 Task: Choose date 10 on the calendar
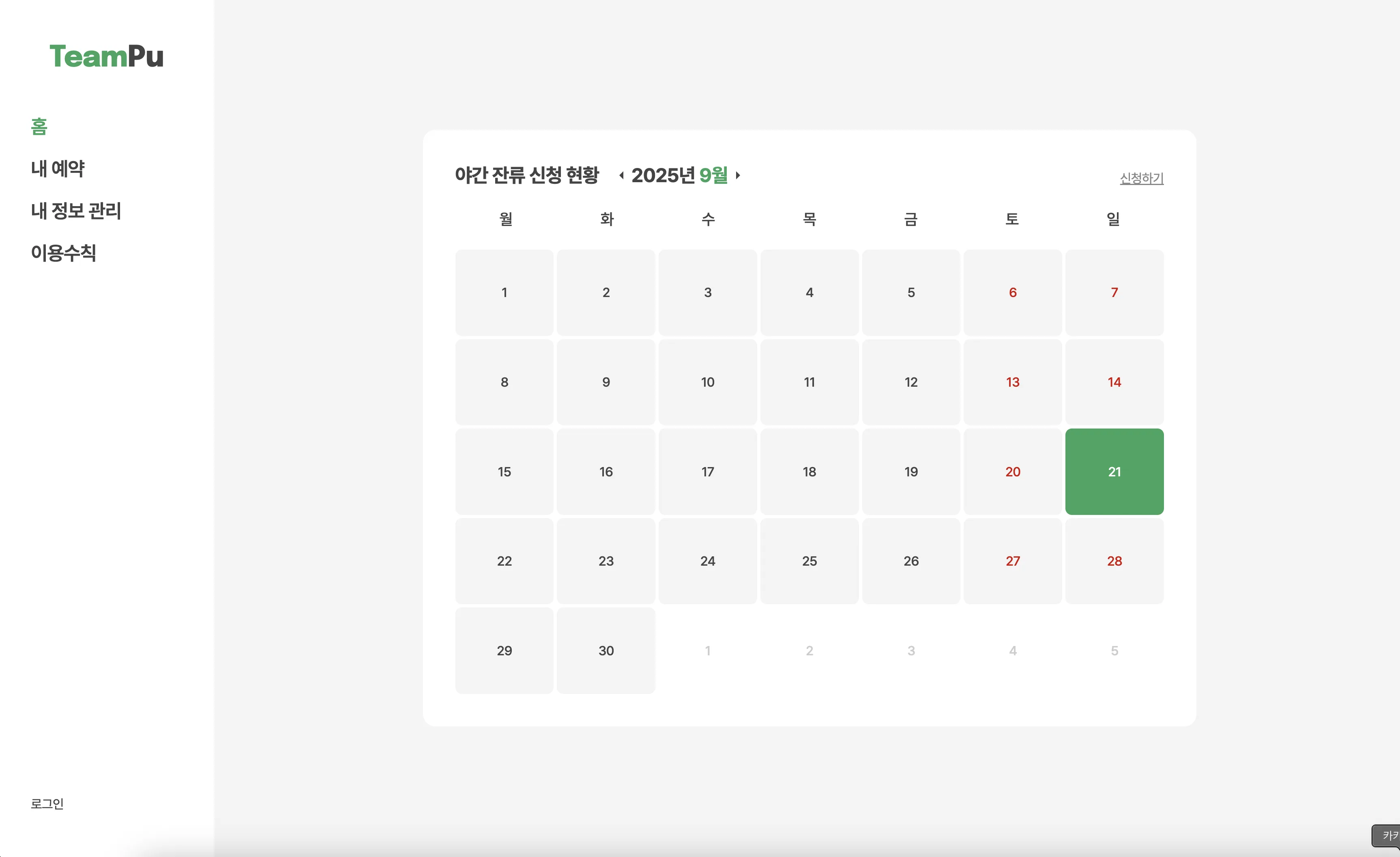click(x=707, y=382)
